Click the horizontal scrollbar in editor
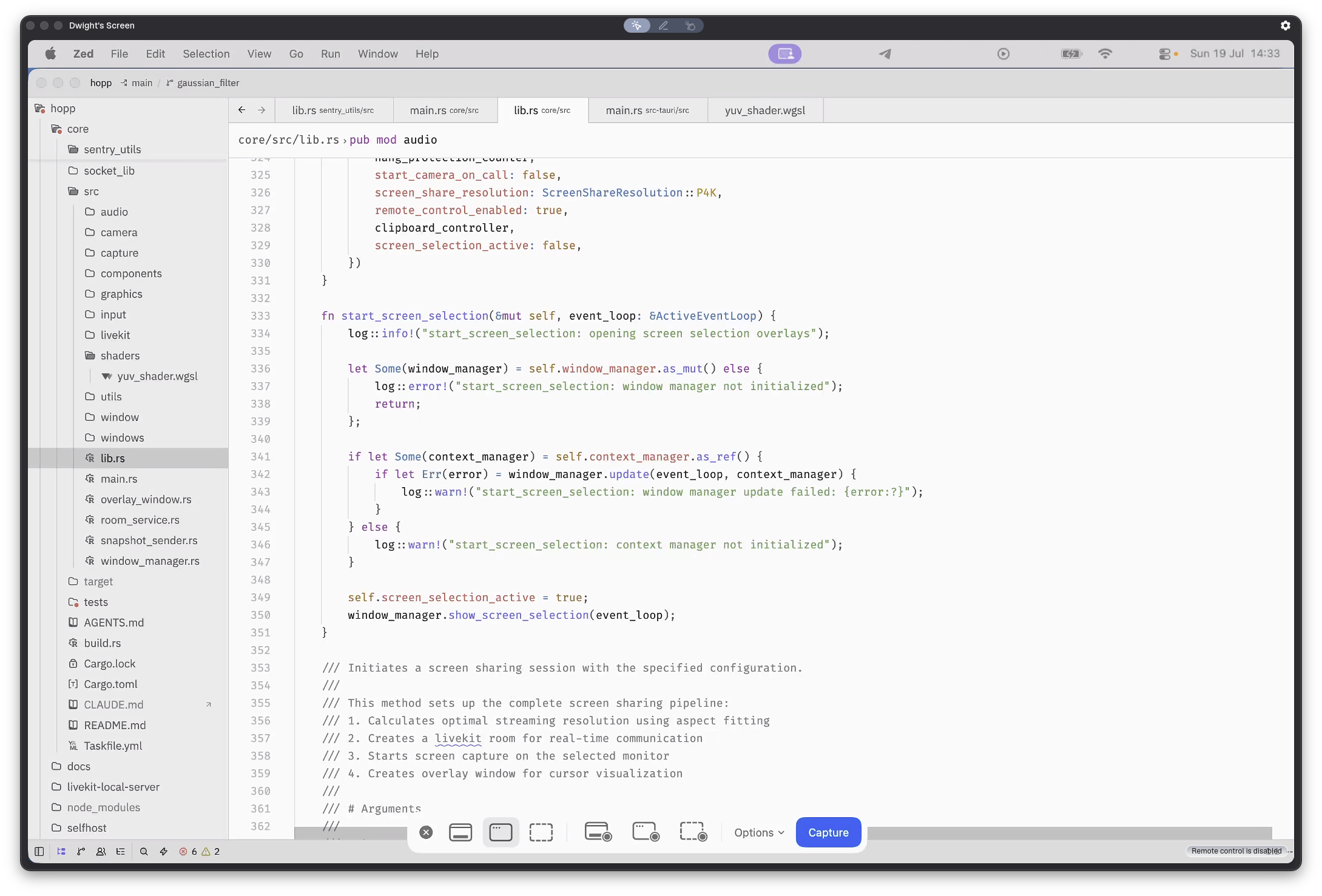This screenshot has height=896, width=1322. 783,833
